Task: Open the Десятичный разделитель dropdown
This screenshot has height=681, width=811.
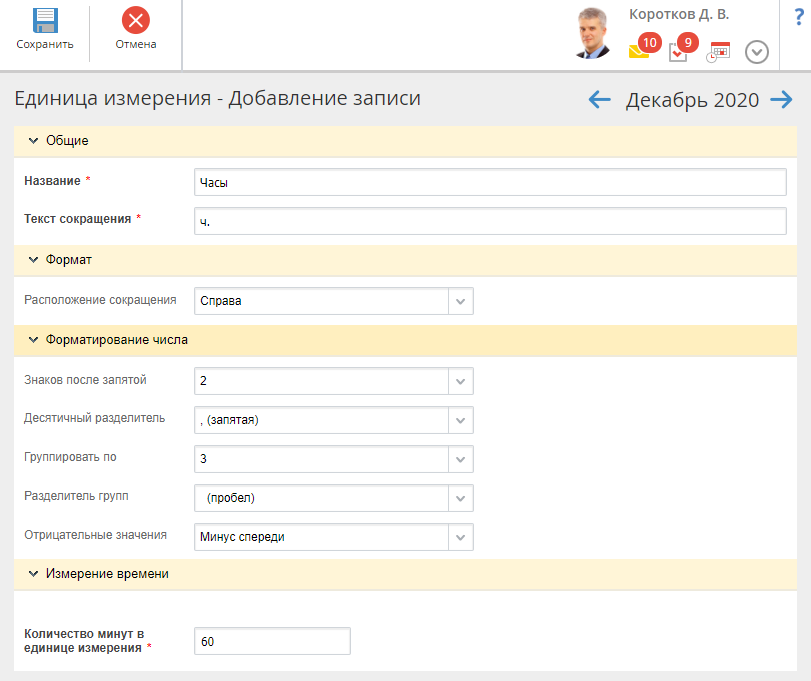Action: pyautogui.click(x=460, y=420)
